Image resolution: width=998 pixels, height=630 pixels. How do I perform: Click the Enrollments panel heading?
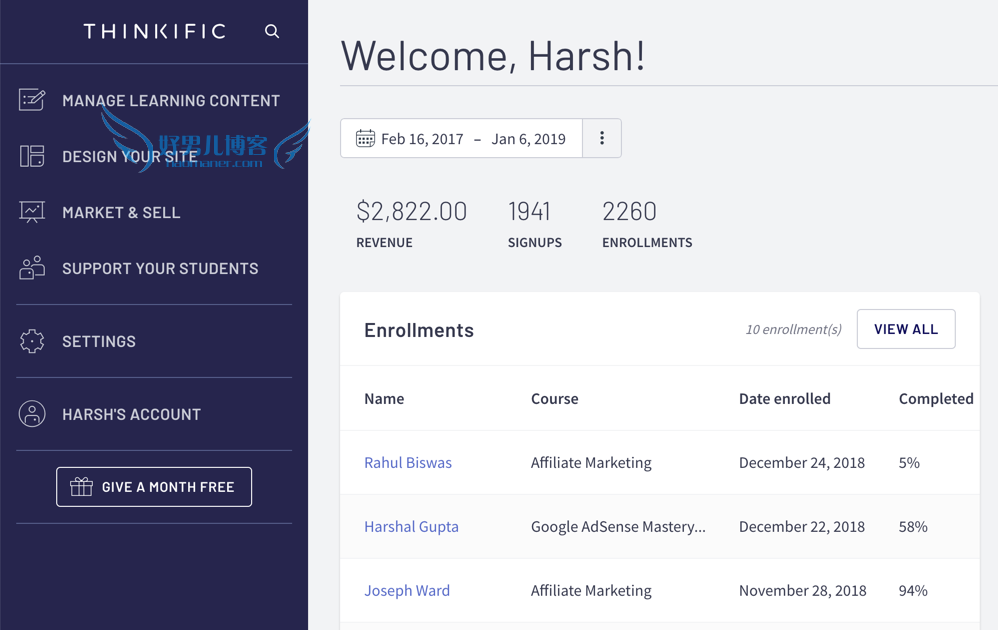click(x=419, y=330)
